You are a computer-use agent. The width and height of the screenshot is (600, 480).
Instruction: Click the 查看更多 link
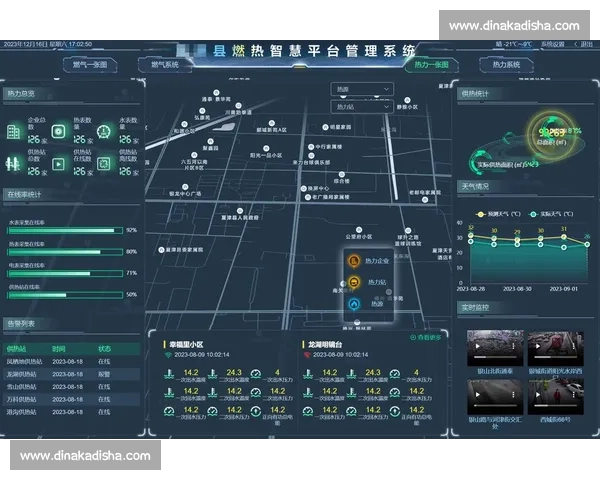click(427, 338)
